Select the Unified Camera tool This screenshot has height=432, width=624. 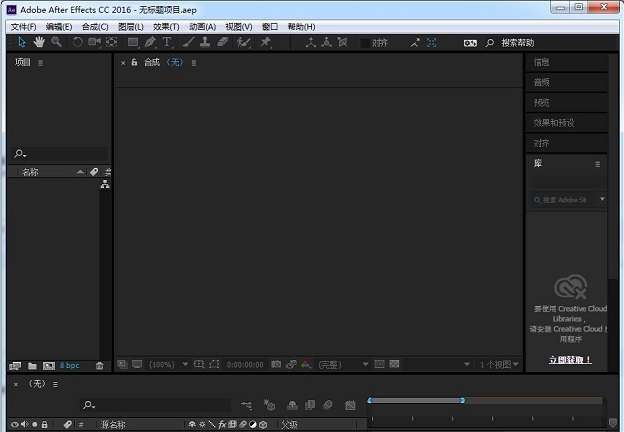(94, 42)
